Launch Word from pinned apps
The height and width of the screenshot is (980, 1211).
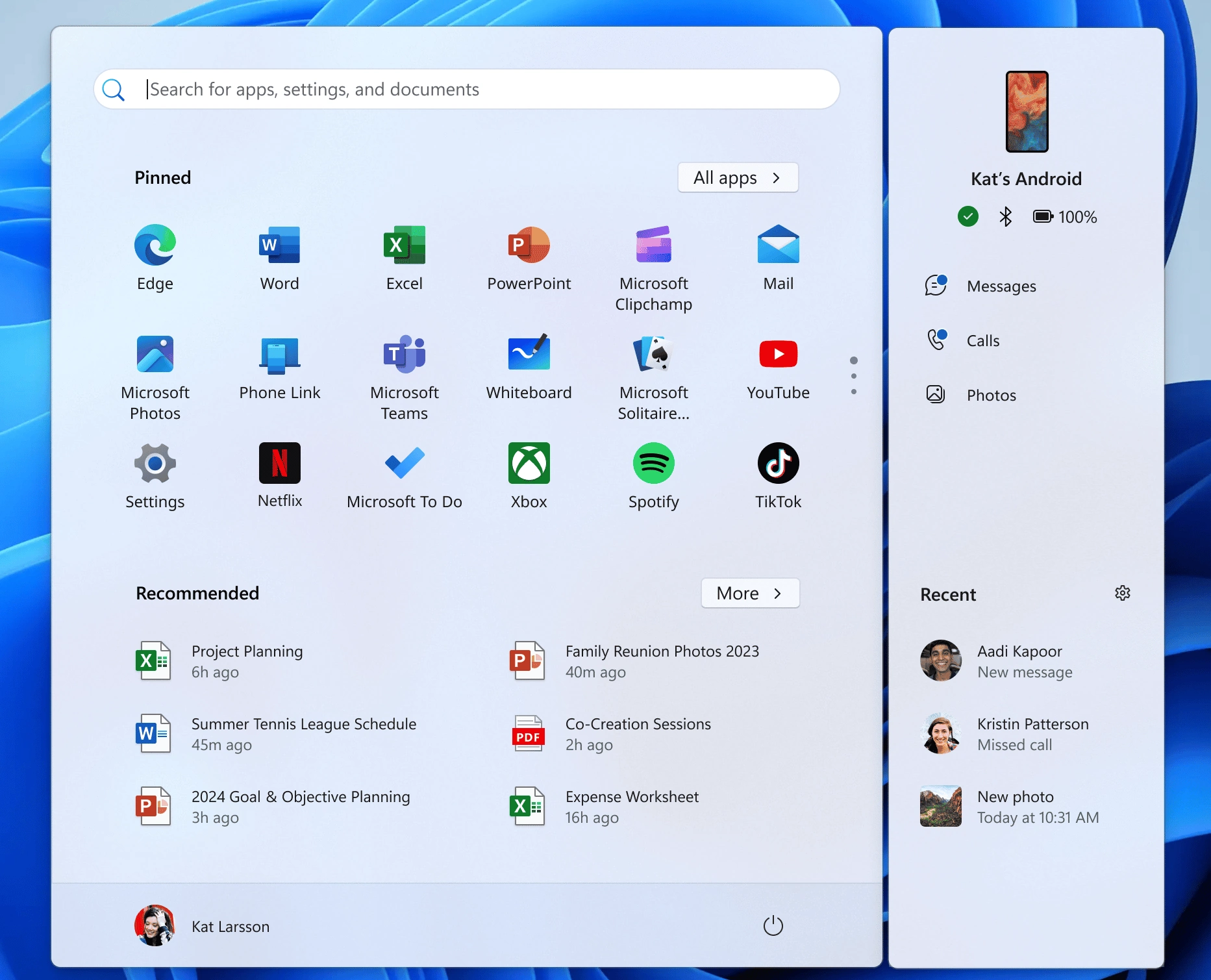[280, 258]
